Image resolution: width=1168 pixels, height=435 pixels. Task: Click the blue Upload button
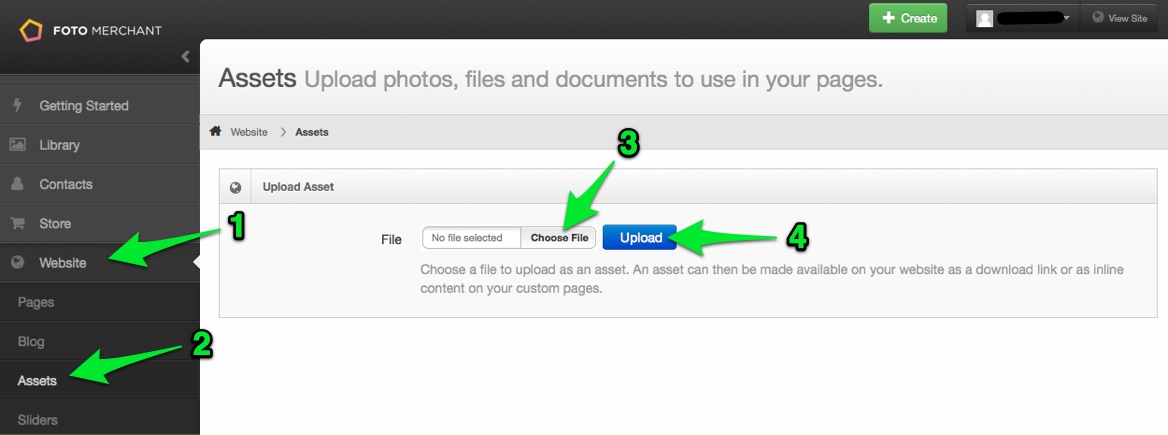641,238
